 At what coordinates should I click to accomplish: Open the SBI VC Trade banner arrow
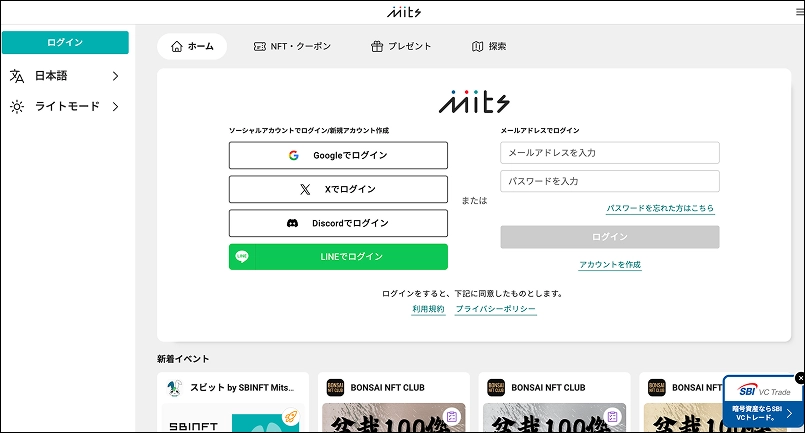(x=789, y=413)
